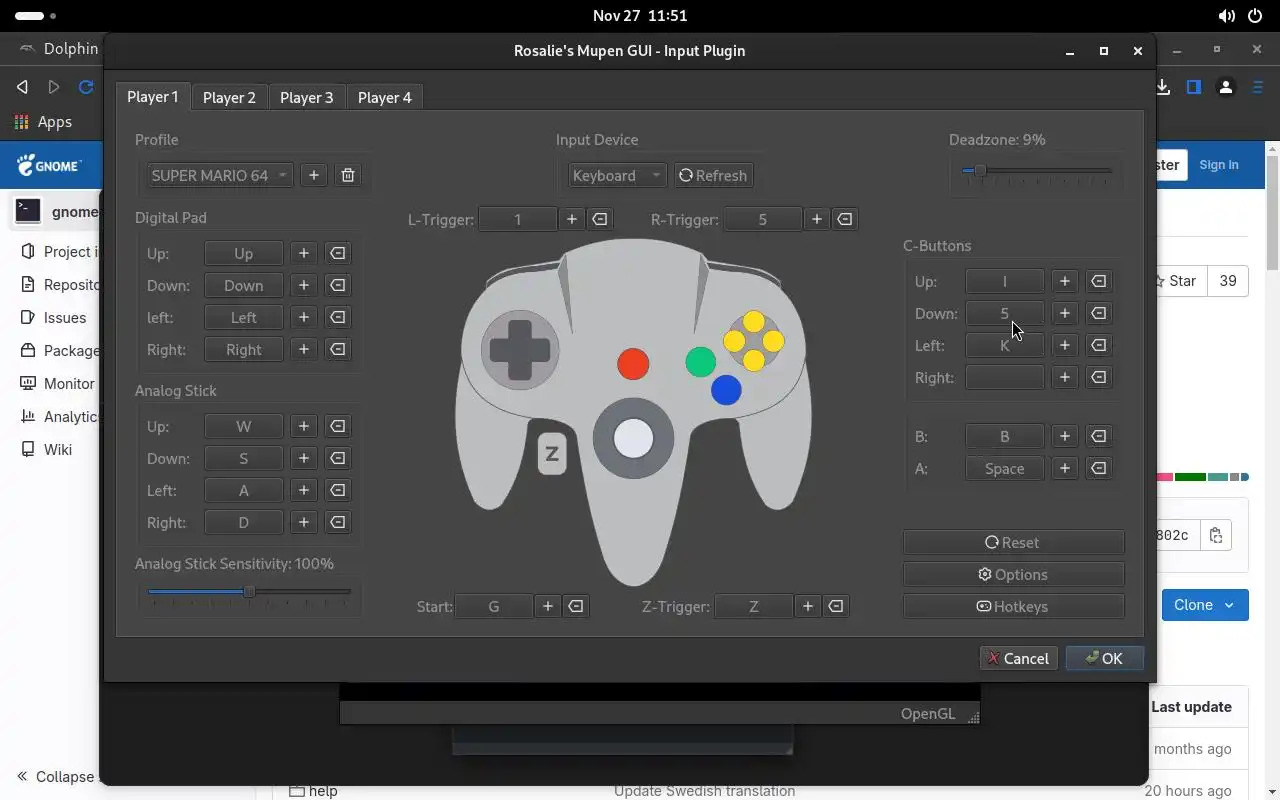Clear the L-Trigger mapping
Viewport: 1280px width, 800px height.
600,219
